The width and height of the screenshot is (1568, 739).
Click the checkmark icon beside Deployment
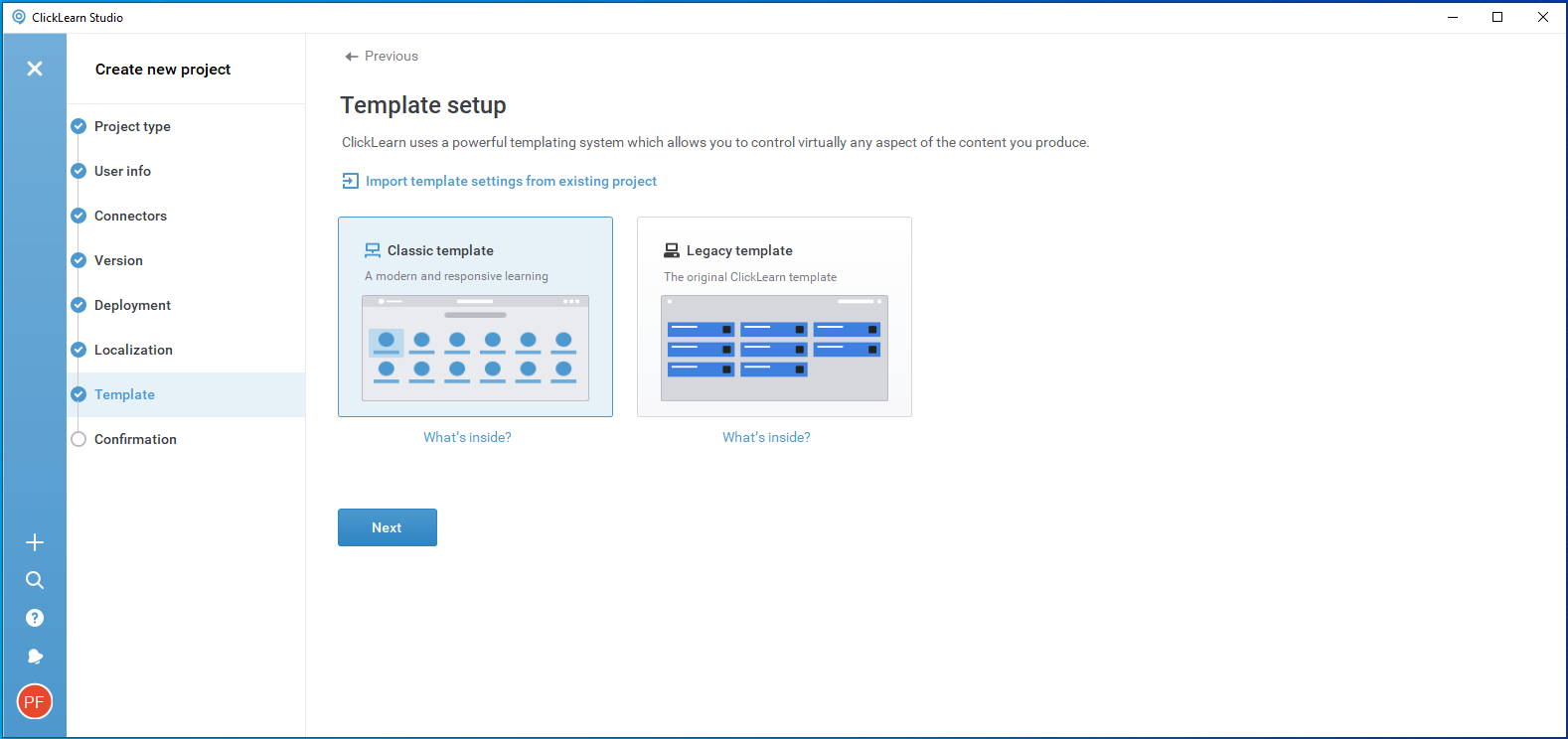click(78, 305)
